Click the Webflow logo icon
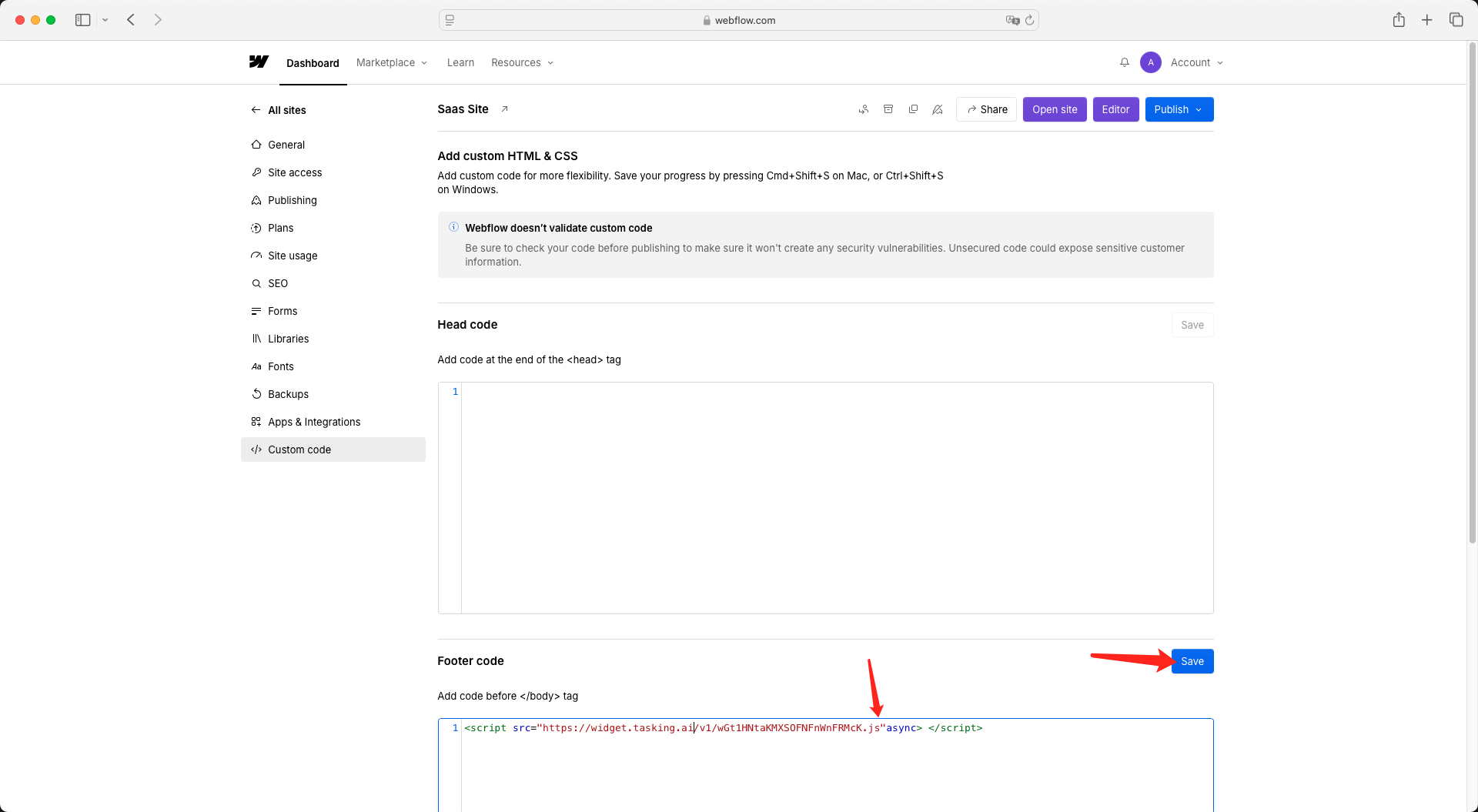The width and height of the screenshot is (1478, 812). (259, 62)
